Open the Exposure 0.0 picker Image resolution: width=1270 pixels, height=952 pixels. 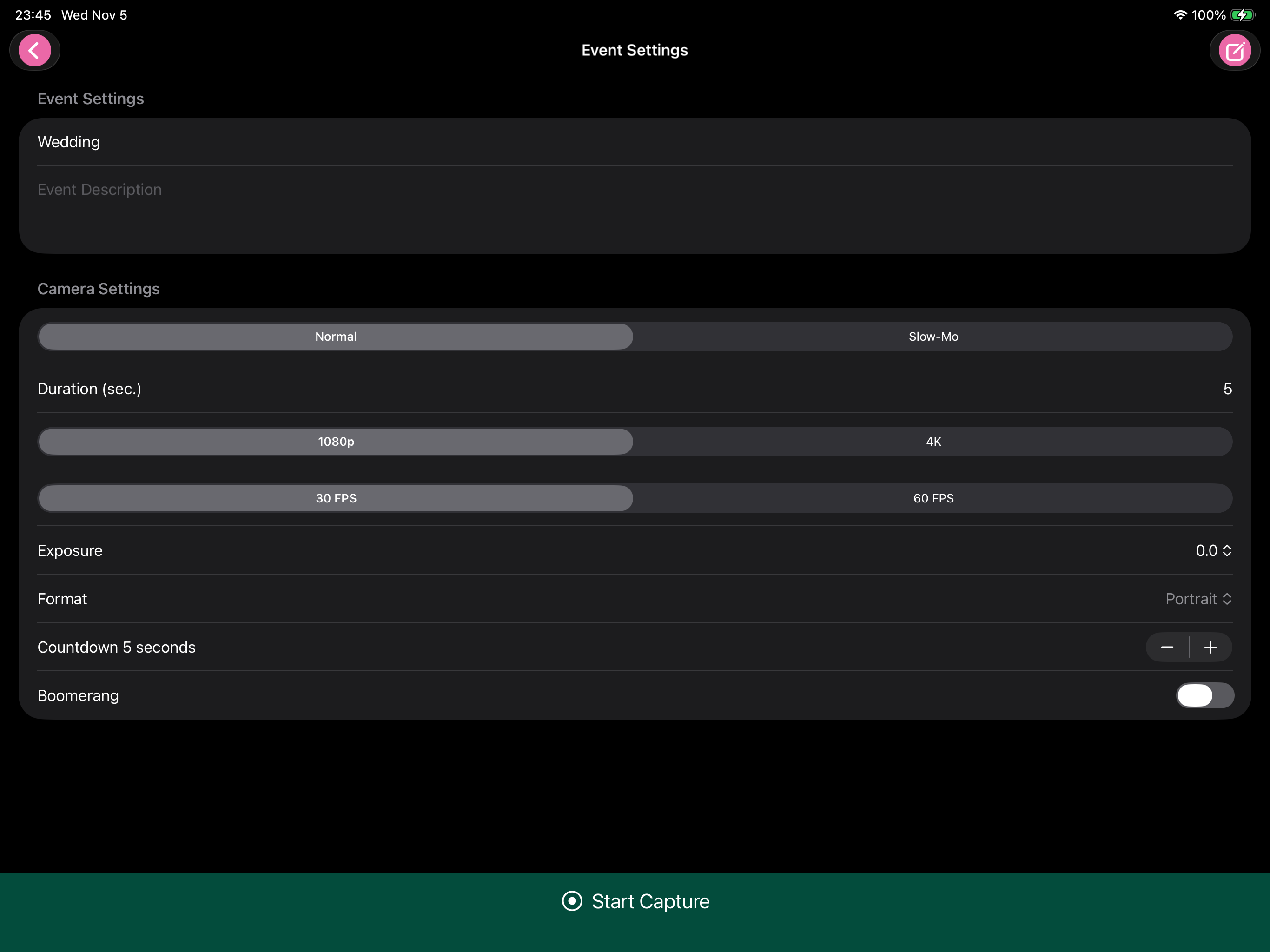[x=1213, y=551]
